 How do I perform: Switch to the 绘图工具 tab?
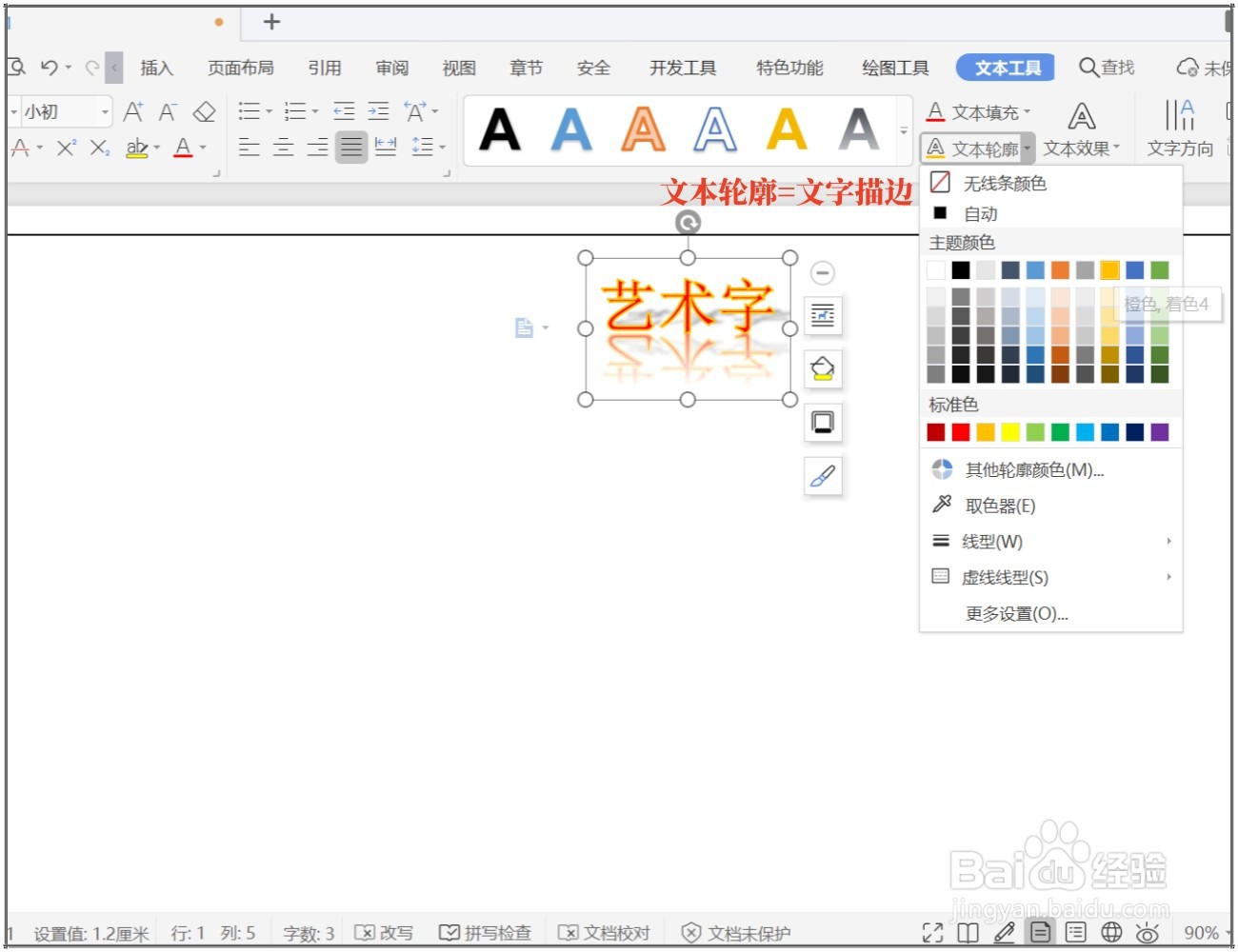895,68
